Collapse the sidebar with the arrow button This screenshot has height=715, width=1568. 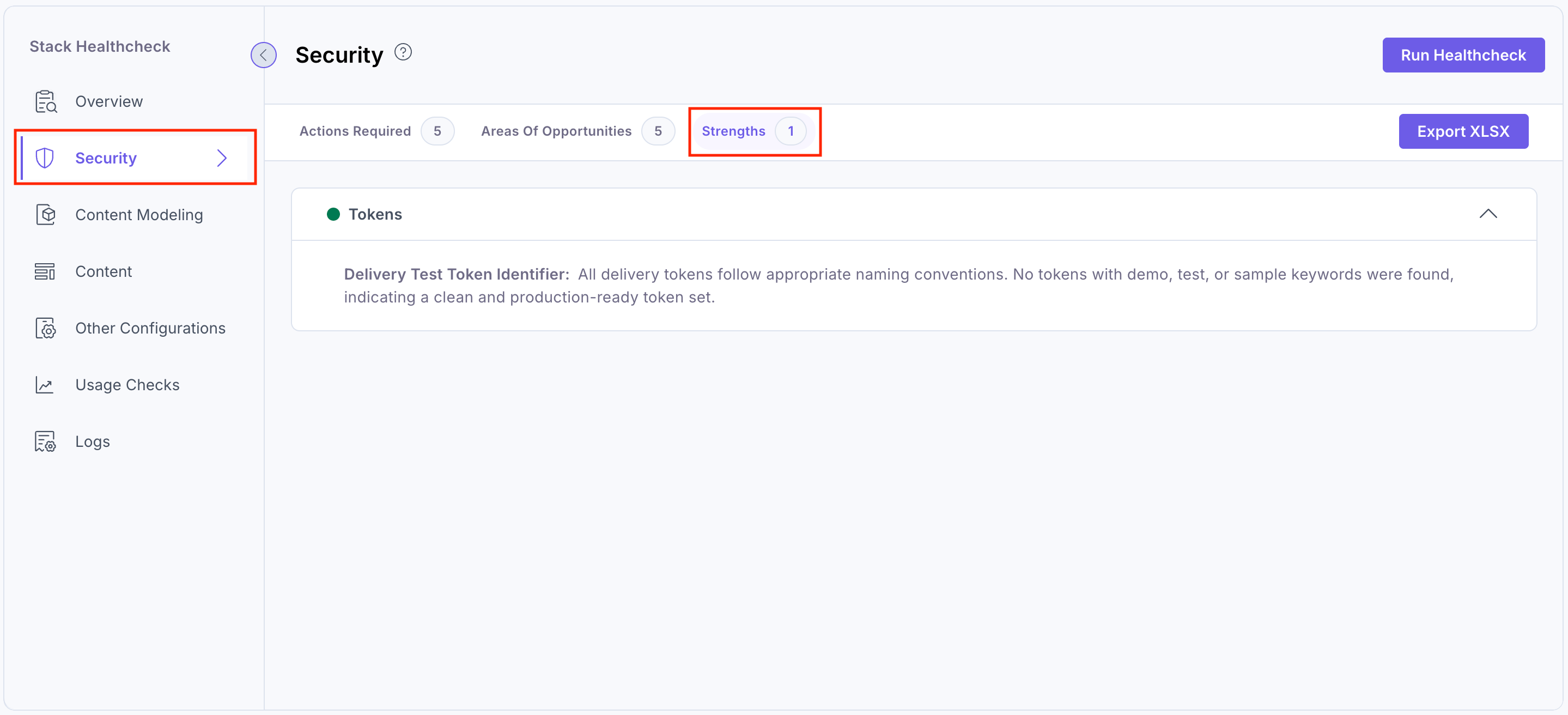click(x=264, y=55)
